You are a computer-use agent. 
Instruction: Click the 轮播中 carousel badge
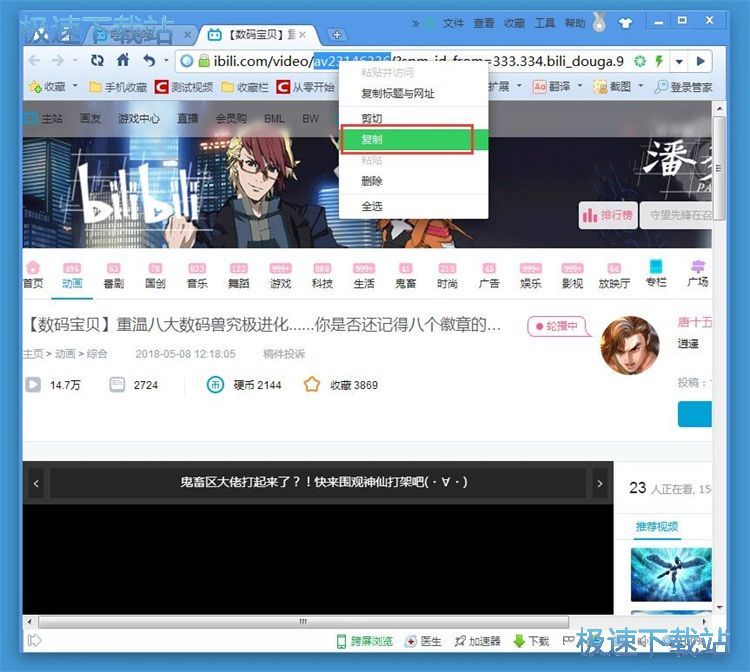click(x=557, y=326)
